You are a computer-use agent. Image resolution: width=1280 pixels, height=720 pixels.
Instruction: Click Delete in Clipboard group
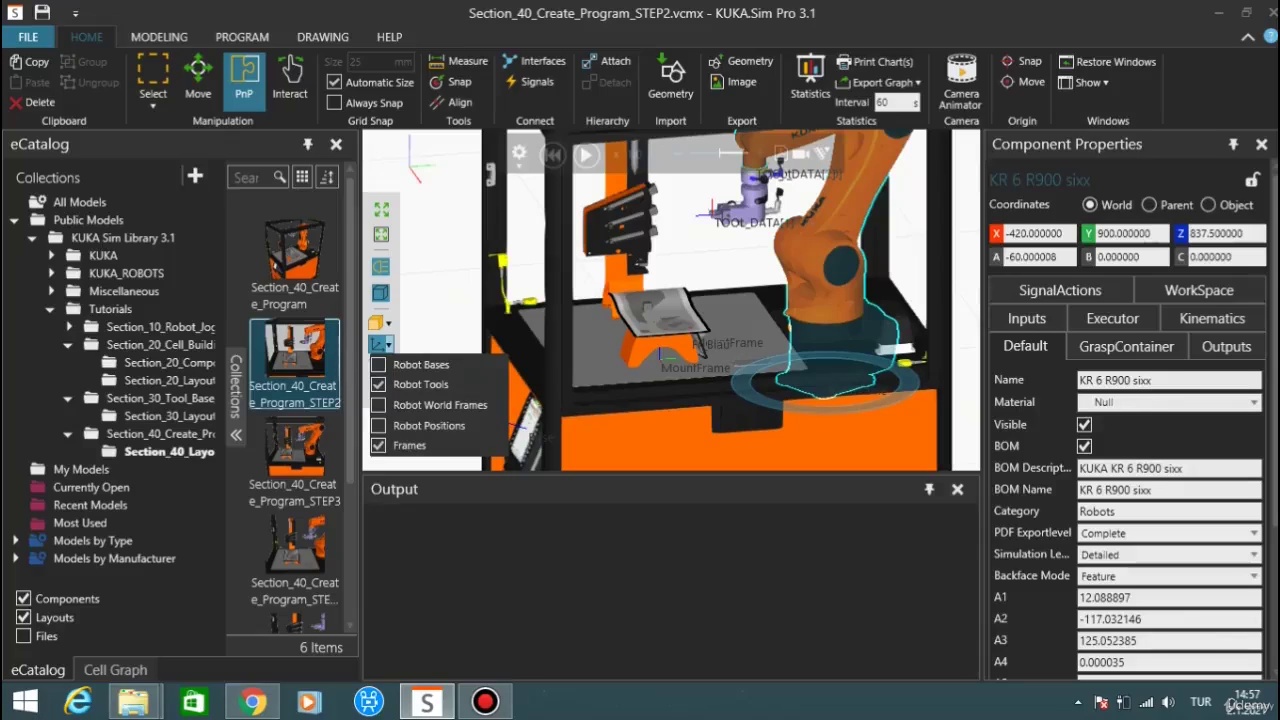32,102
